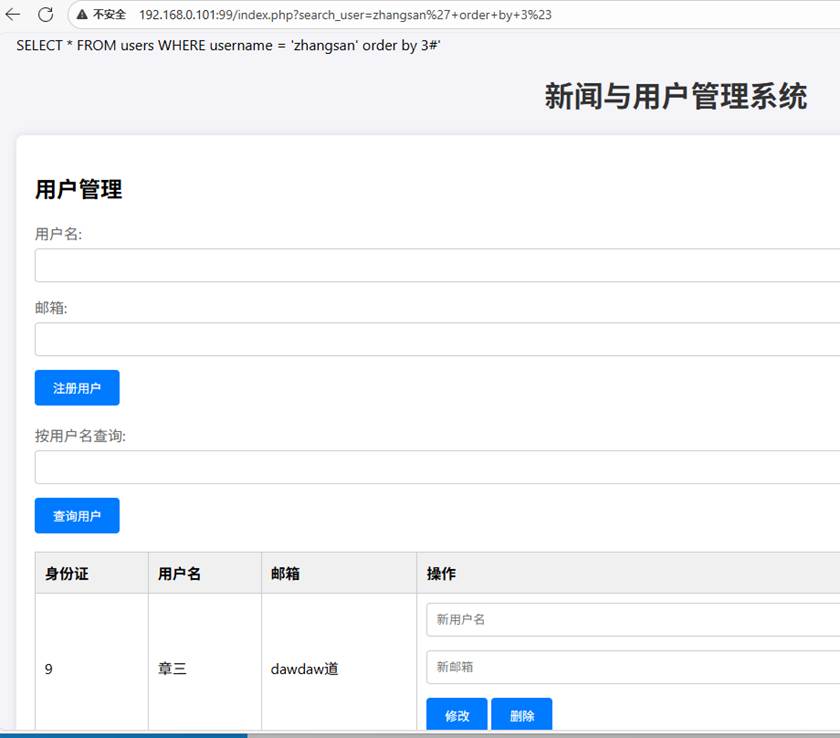Click the 用户管理 section heading
Viewport: 840px width, 738px height.
[x=79, y=190]
